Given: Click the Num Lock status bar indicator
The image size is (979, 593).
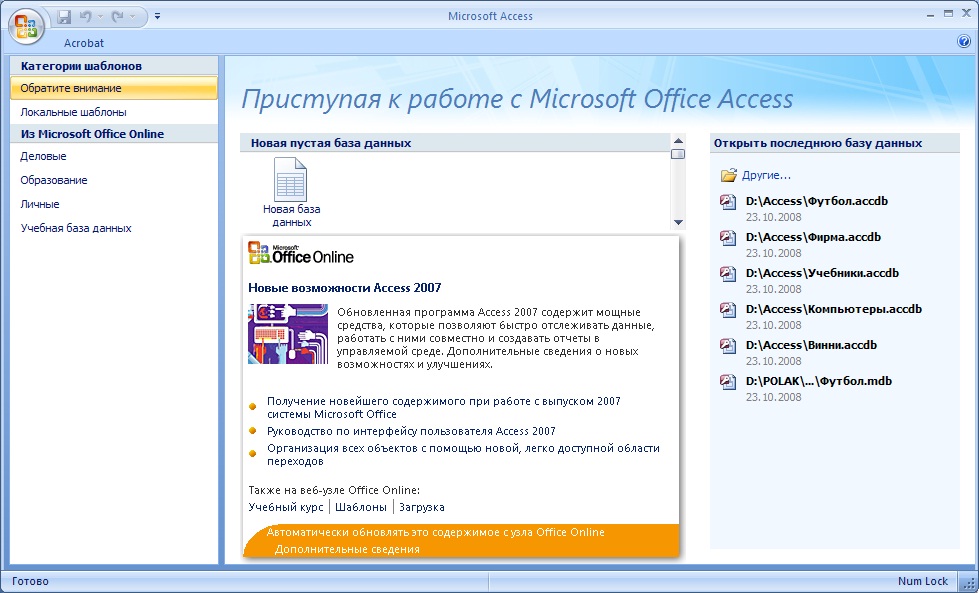Looking at the screenshot, I should [x=923, y=581].
